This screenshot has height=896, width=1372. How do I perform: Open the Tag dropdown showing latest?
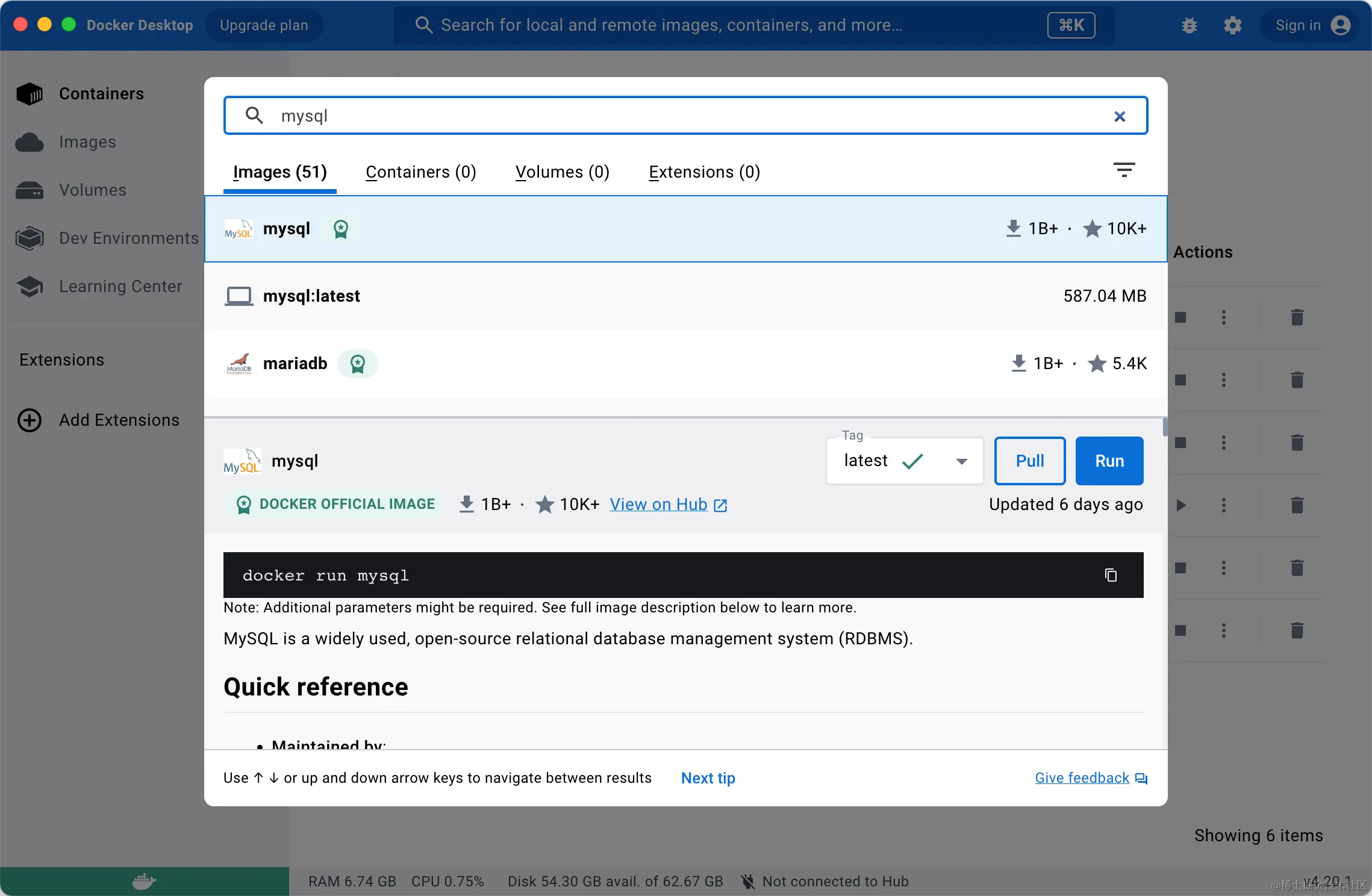(905, 461)
